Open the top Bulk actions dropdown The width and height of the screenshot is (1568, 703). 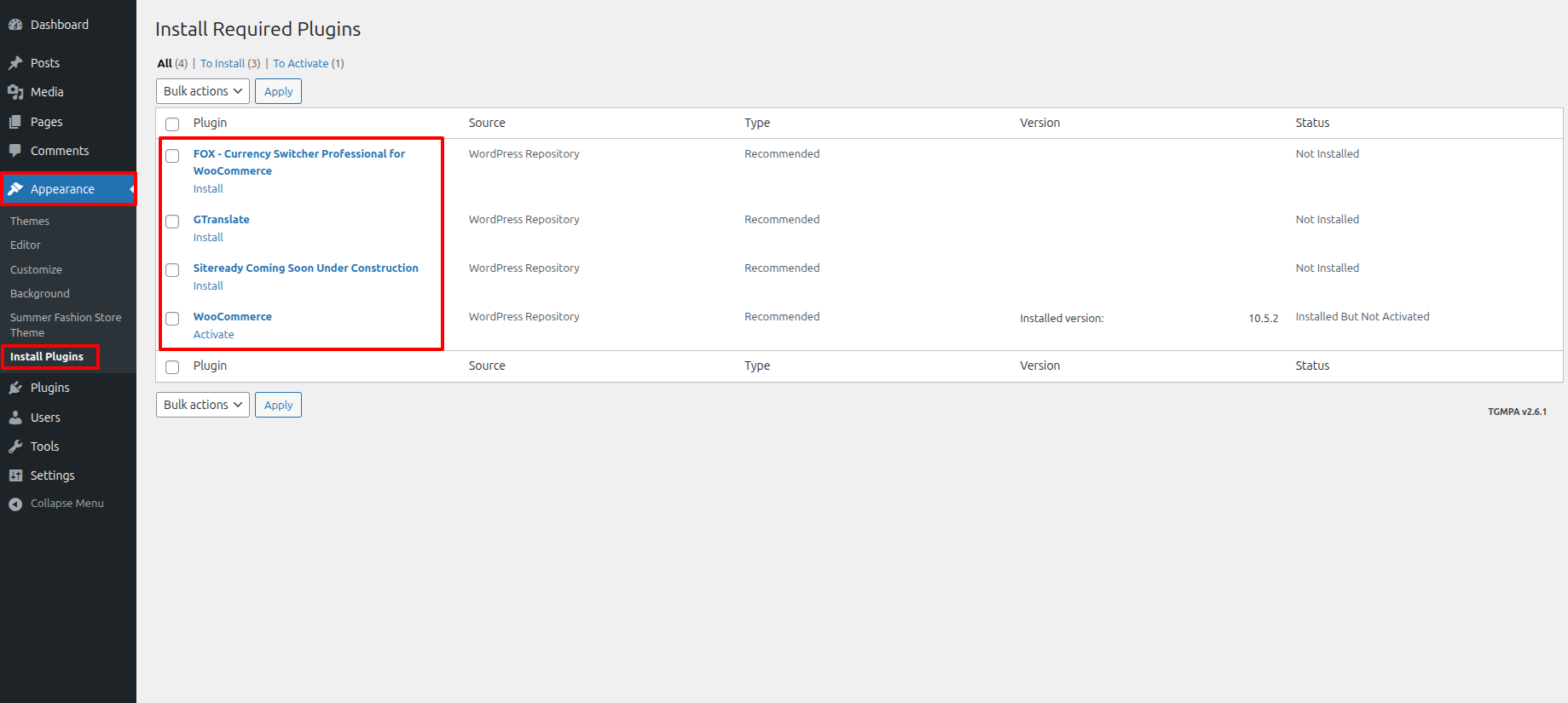[x=203, y=91]
